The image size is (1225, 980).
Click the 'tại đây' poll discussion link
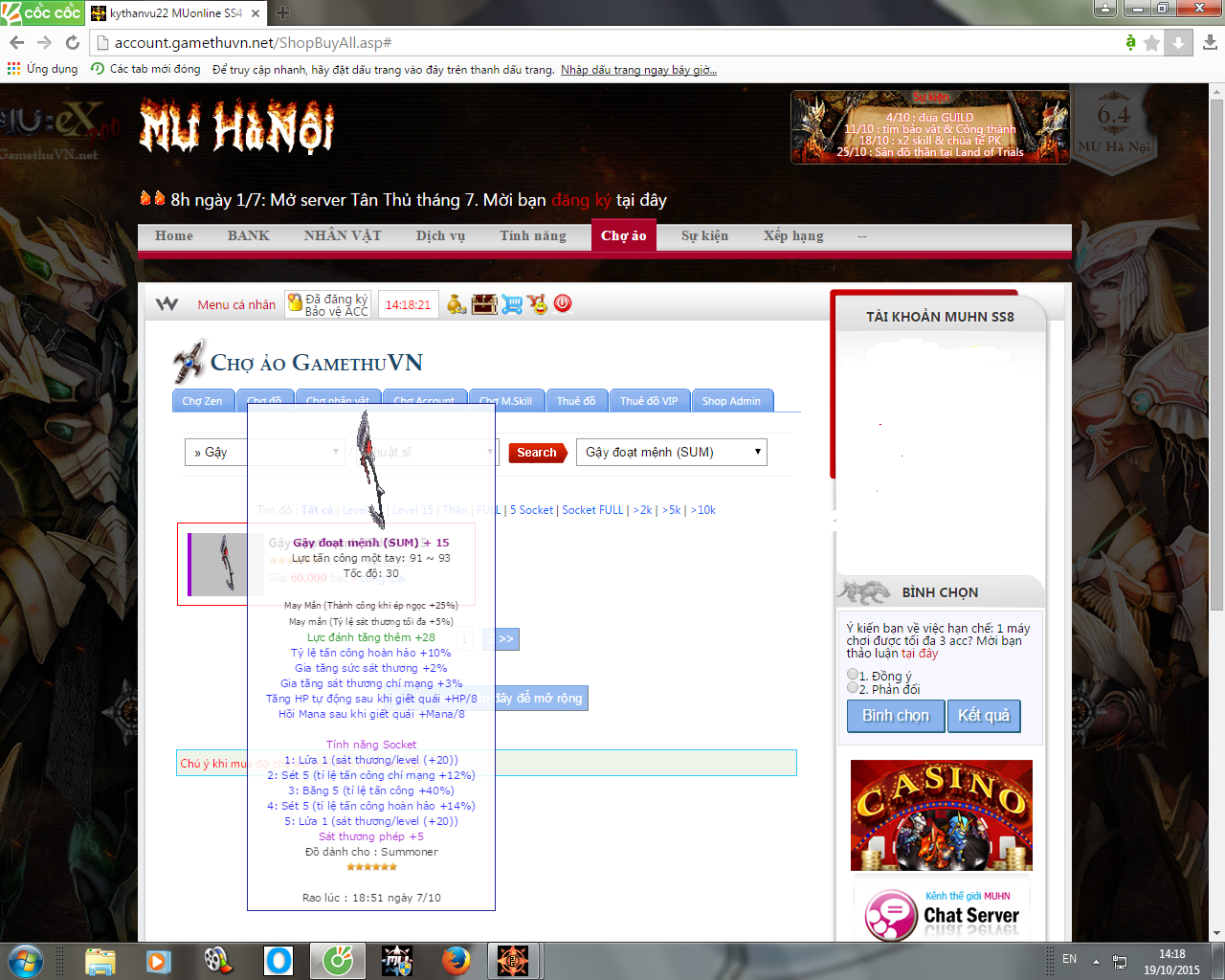[x=920, y=654]
